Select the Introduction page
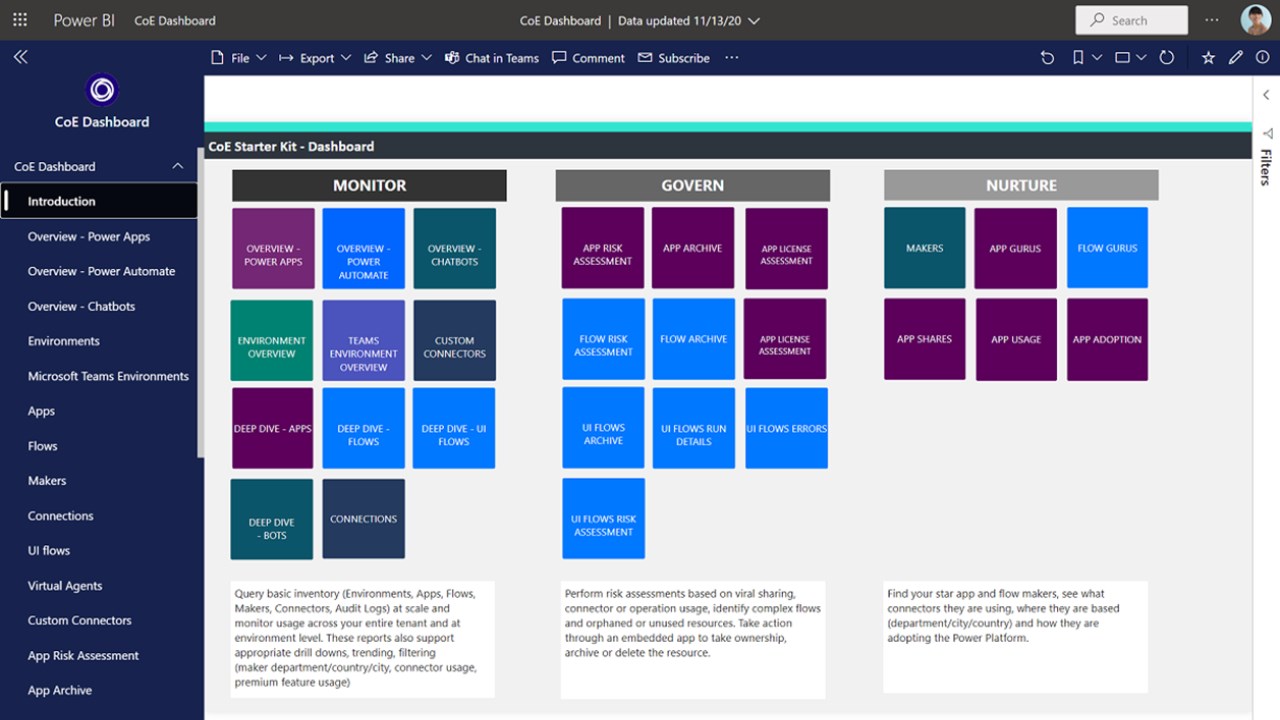This screenshot has width=1280, height=720. [x=99, y=201]
